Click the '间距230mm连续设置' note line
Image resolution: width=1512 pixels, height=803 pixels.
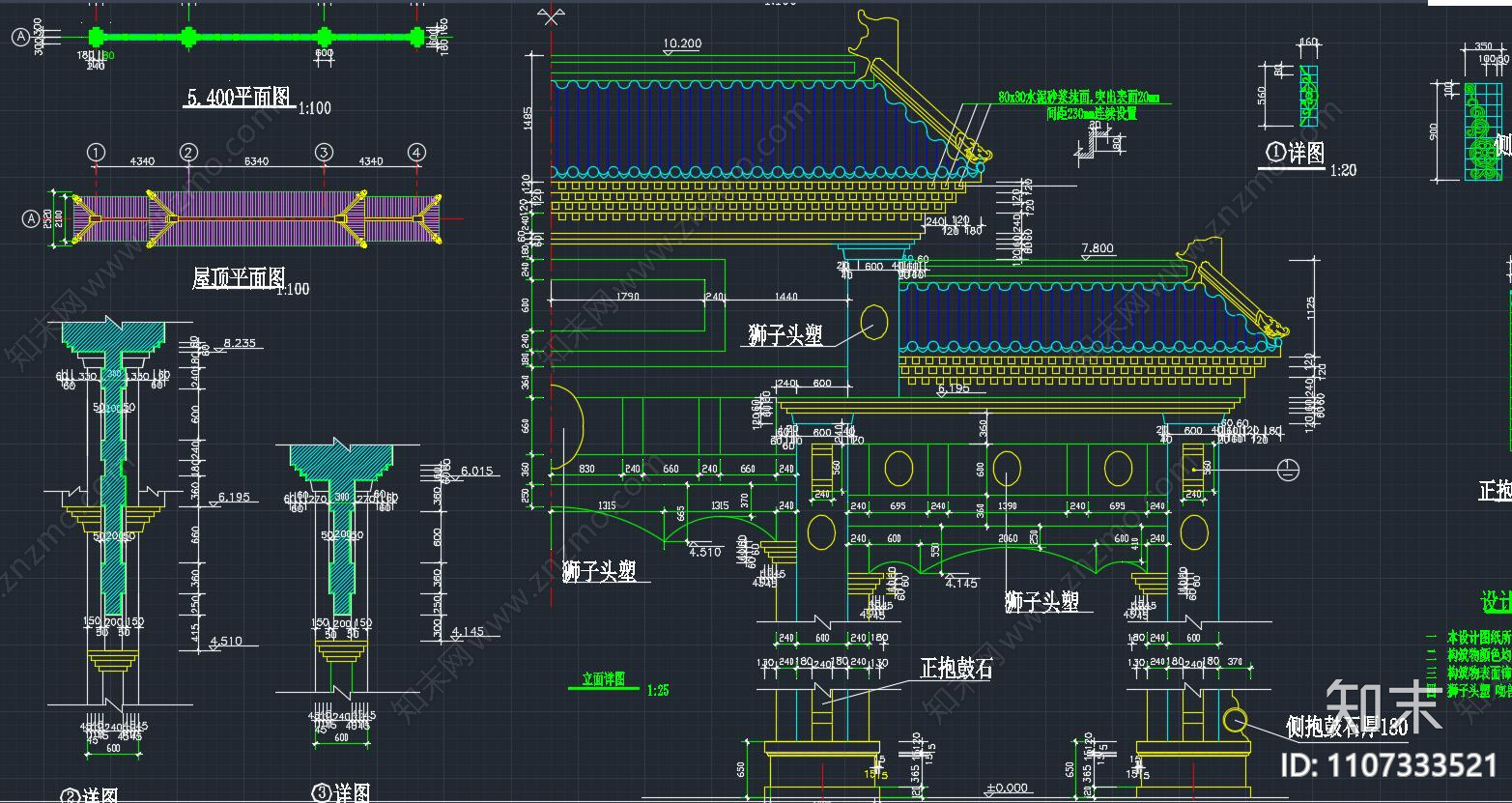point(1092,114)
